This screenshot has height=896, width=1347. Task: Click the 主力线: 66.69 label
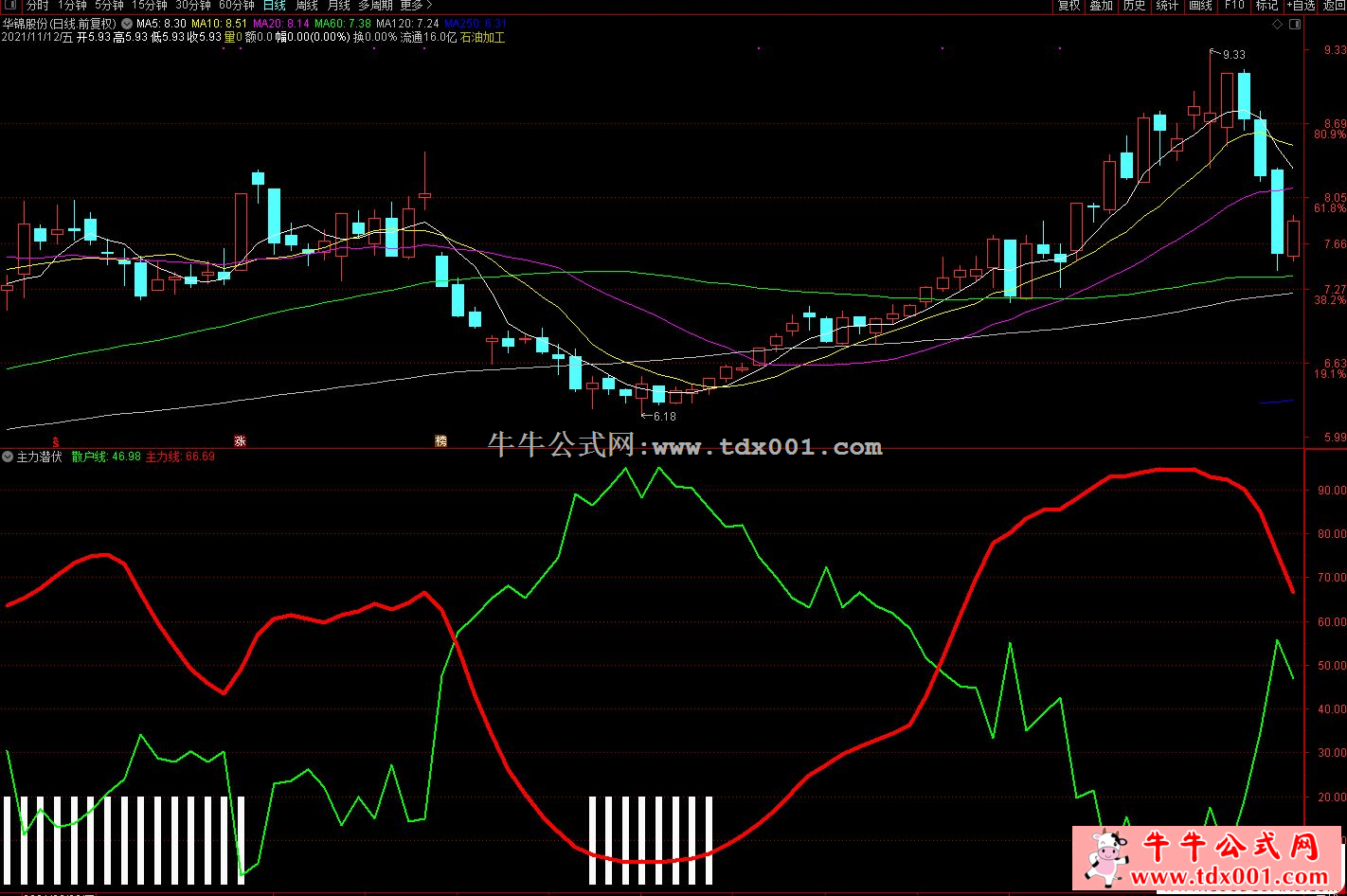180,457
